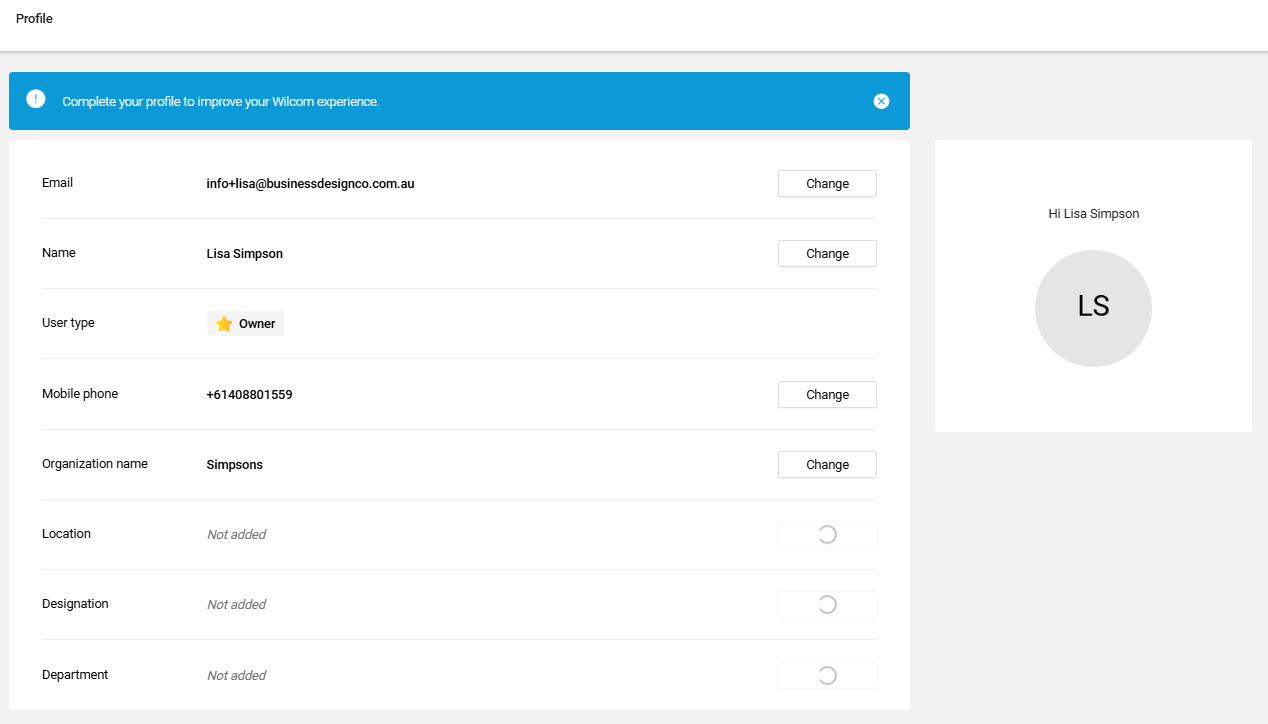Click the Email label
1268x724 pixels.
coord(57,183)
